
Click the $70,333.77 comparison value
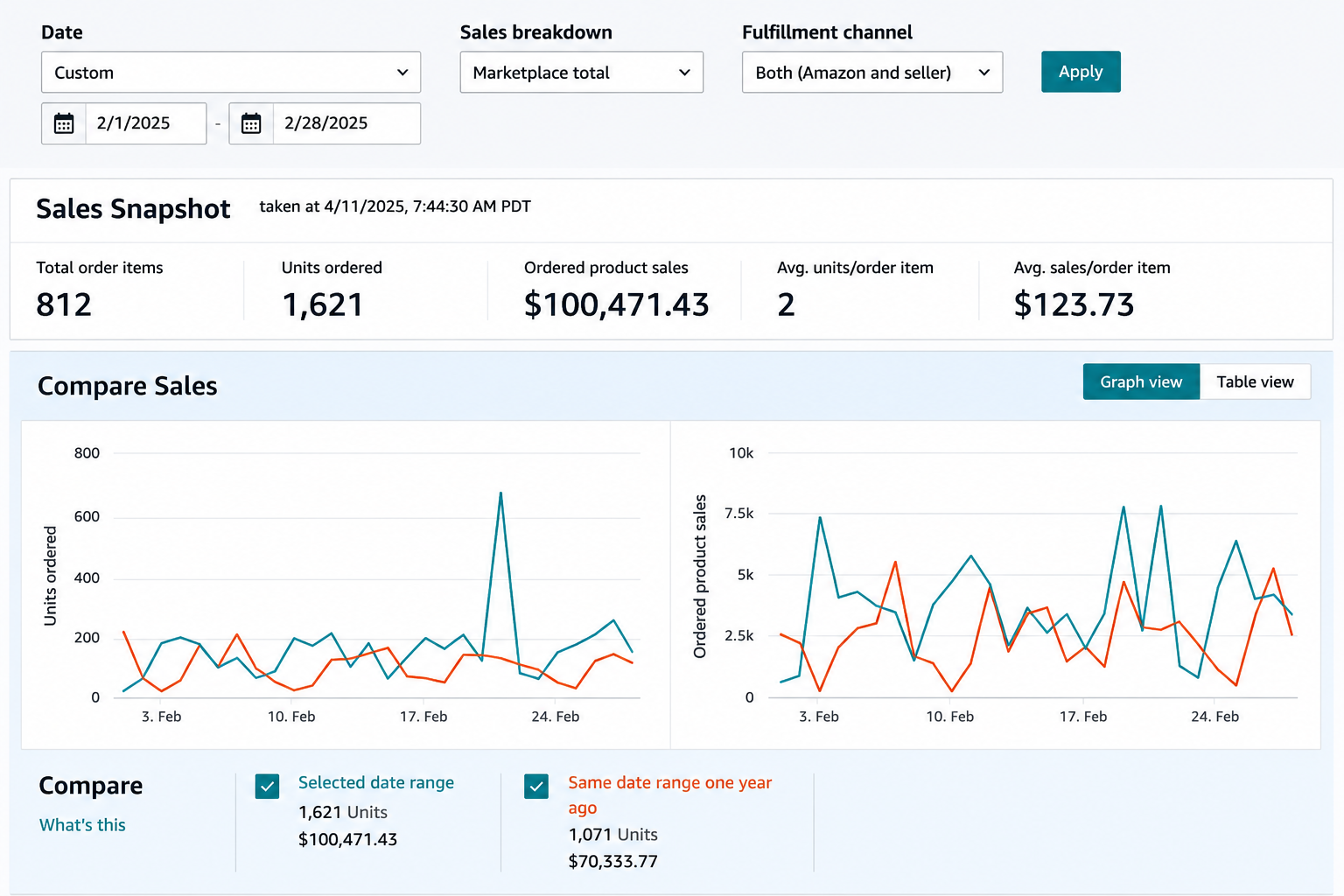pos(612,861)
